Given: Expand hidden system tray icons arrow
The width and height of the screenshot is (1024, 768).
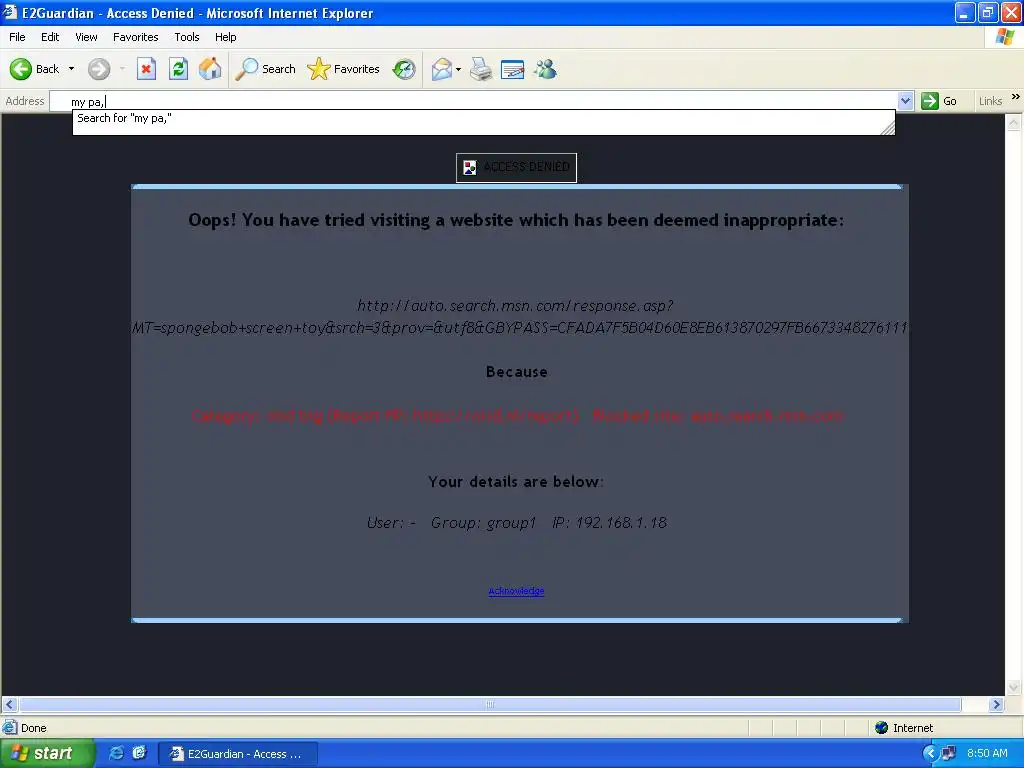Looking at the screenshot, I should [931, 754].
